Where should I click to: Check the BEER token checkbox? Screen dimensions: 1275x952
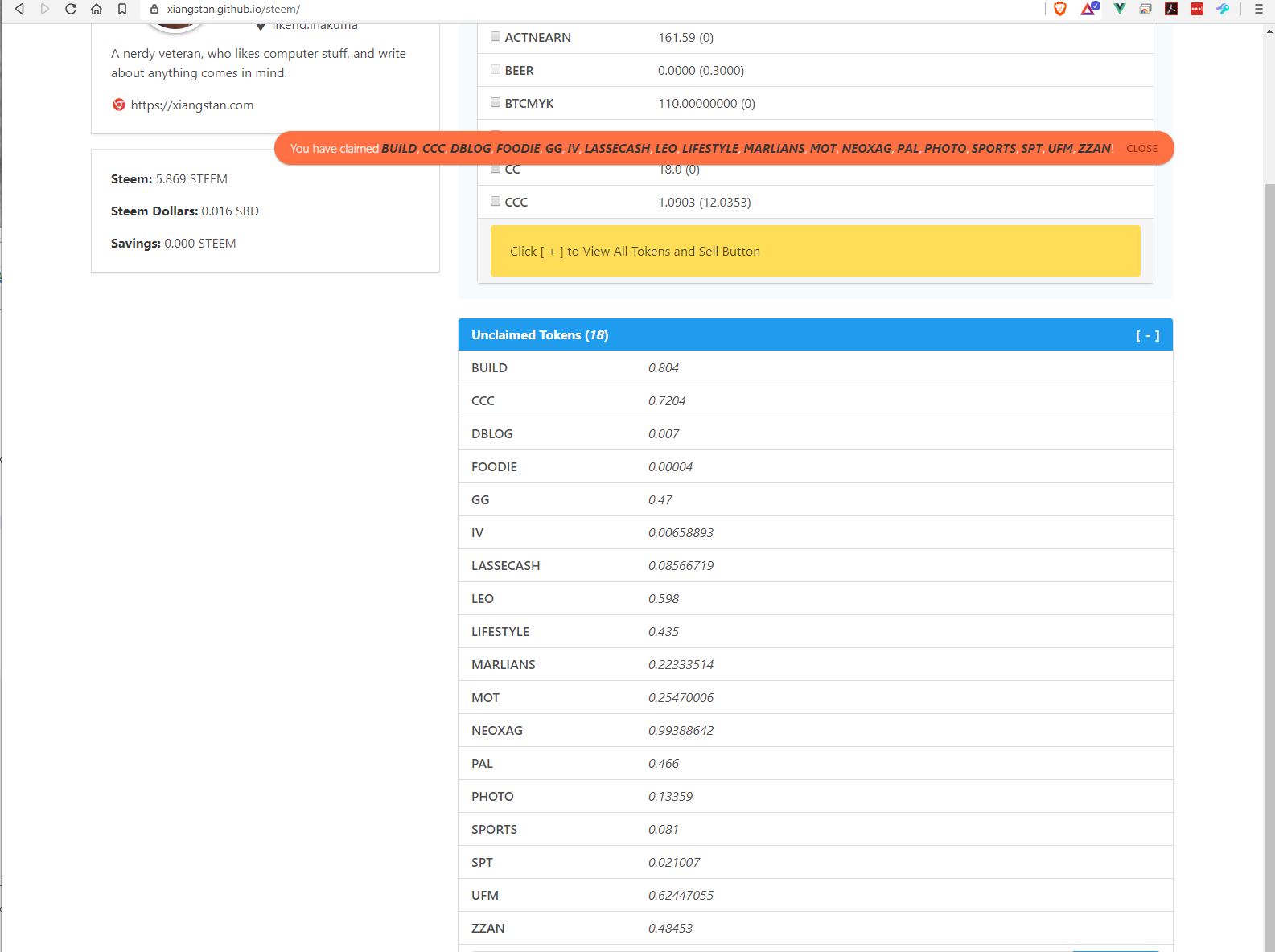(x=496, y=69)
